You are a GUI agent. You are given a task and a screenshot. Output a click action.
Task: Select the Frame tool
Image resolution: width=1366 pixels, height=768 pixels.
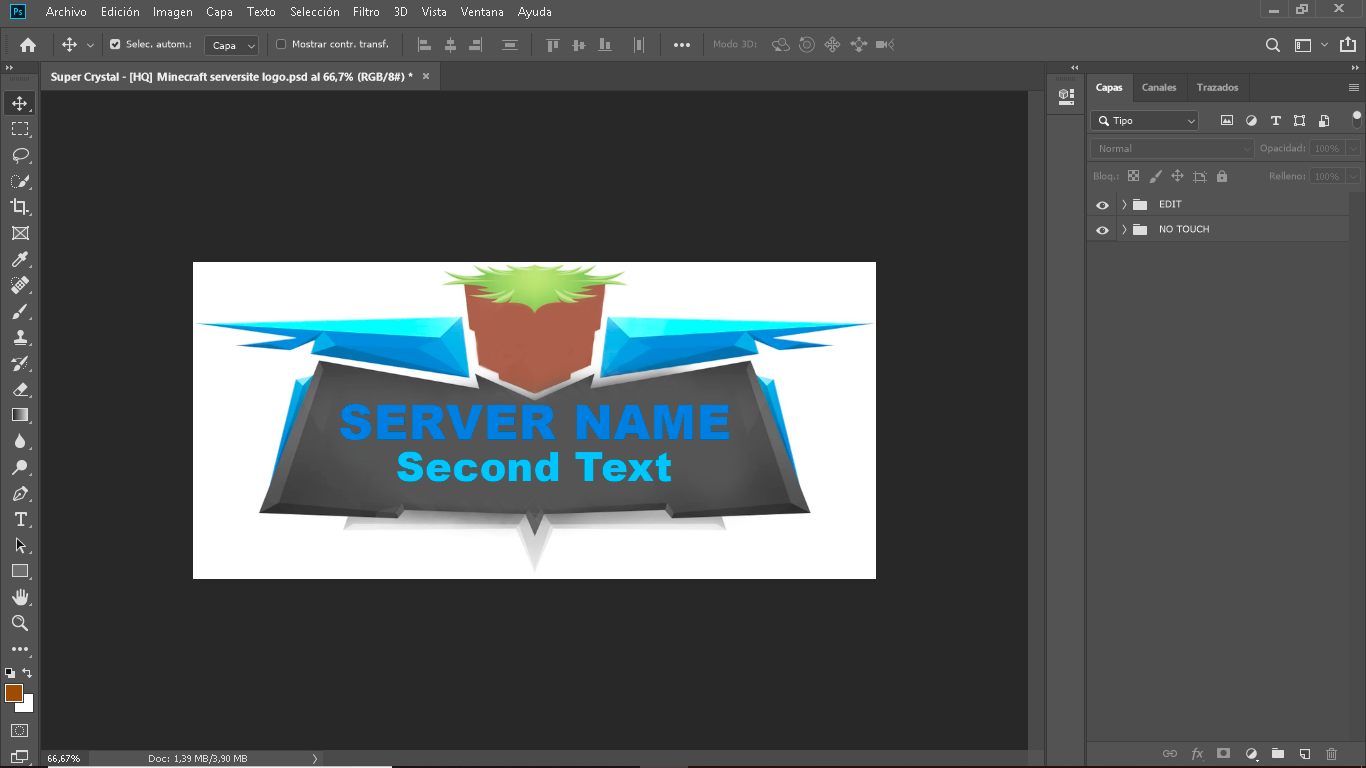20,233
